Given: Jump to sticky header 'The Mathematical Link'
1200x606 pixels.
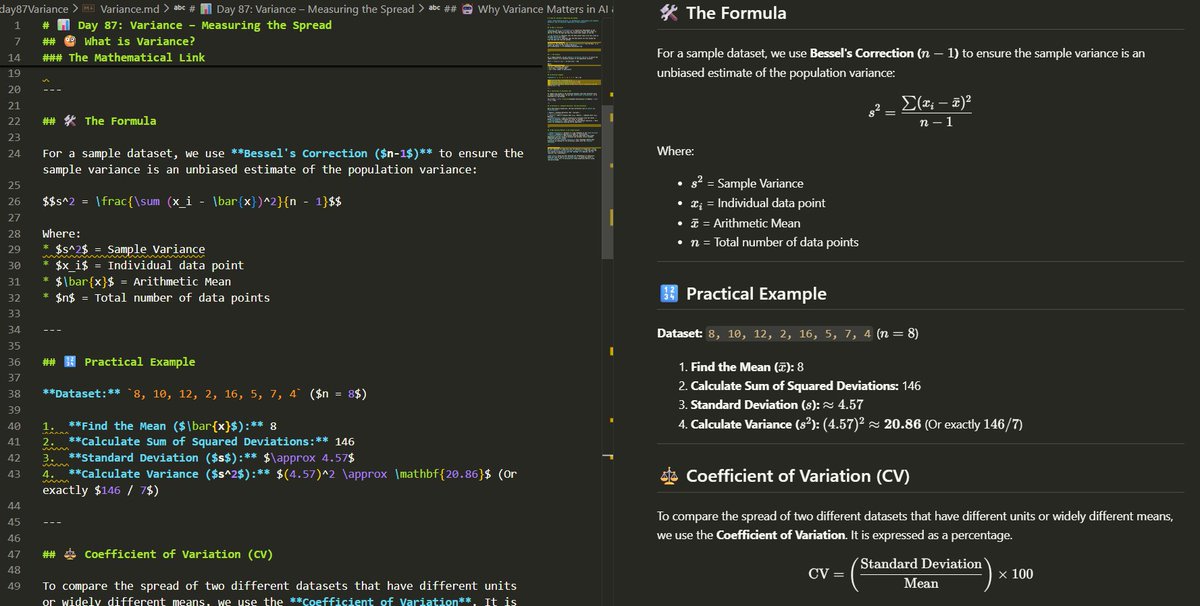Looking at the screenshot, I should point(124,57).
